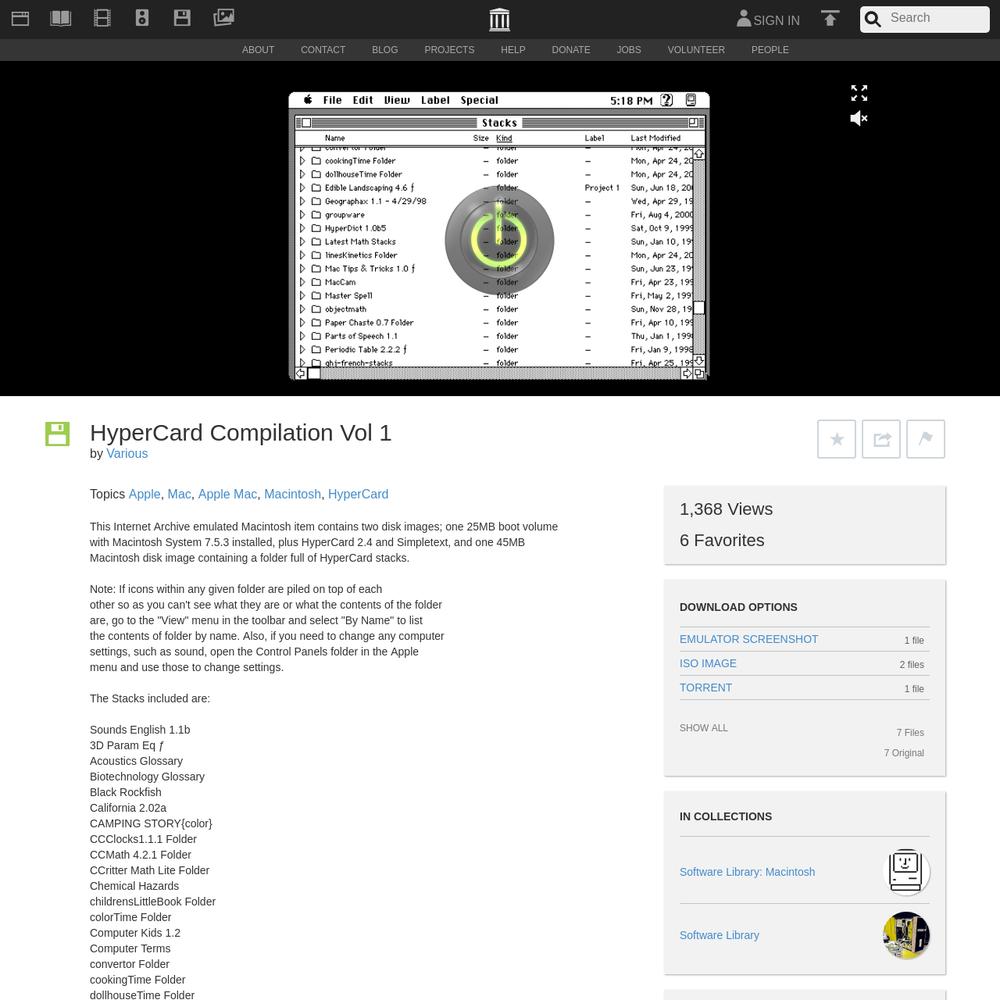Open the Various author link
Image resolution: width=1000 pixels, height=1000 pixels.
(127, 453)
